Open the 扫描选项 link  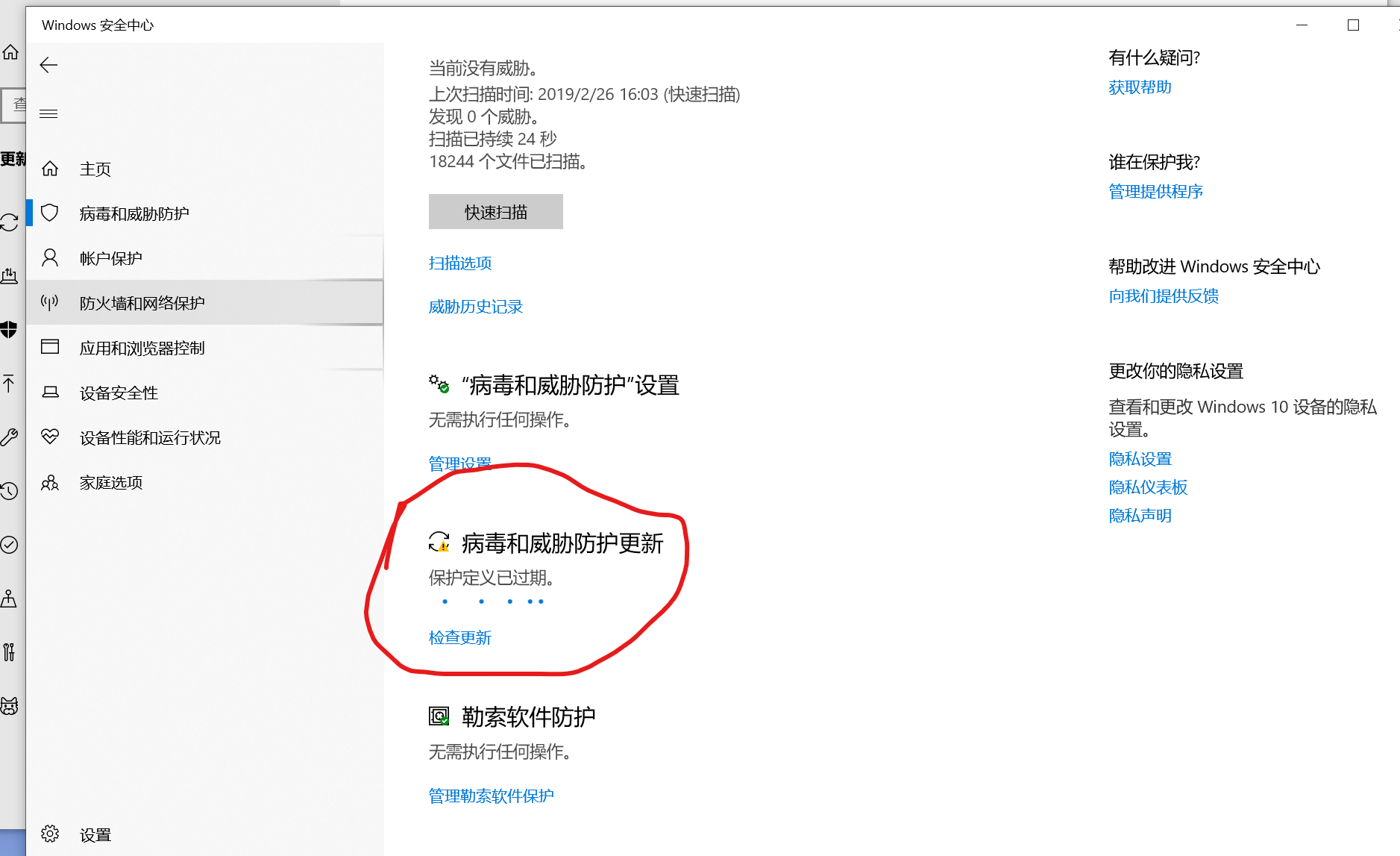point(460,263)
